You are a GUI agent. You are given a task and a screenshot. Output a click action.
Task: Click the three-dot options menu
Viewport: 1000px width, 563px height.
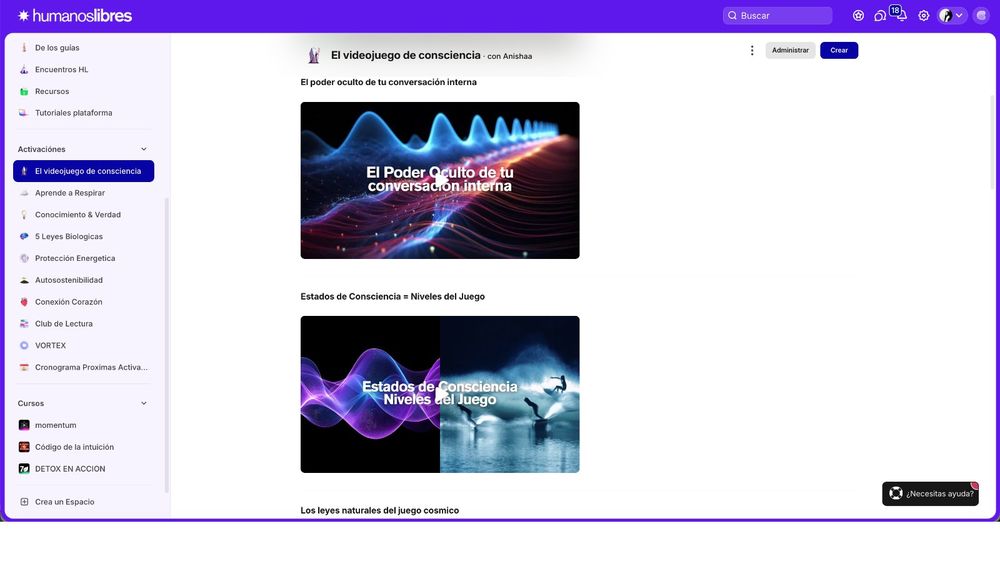coord(752,50)
